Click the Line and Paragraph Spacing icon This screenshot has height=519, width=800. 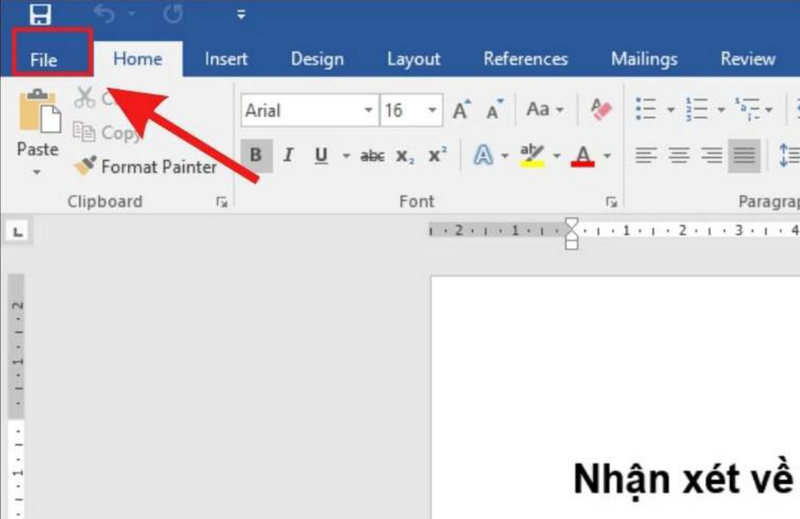point(789,155)
